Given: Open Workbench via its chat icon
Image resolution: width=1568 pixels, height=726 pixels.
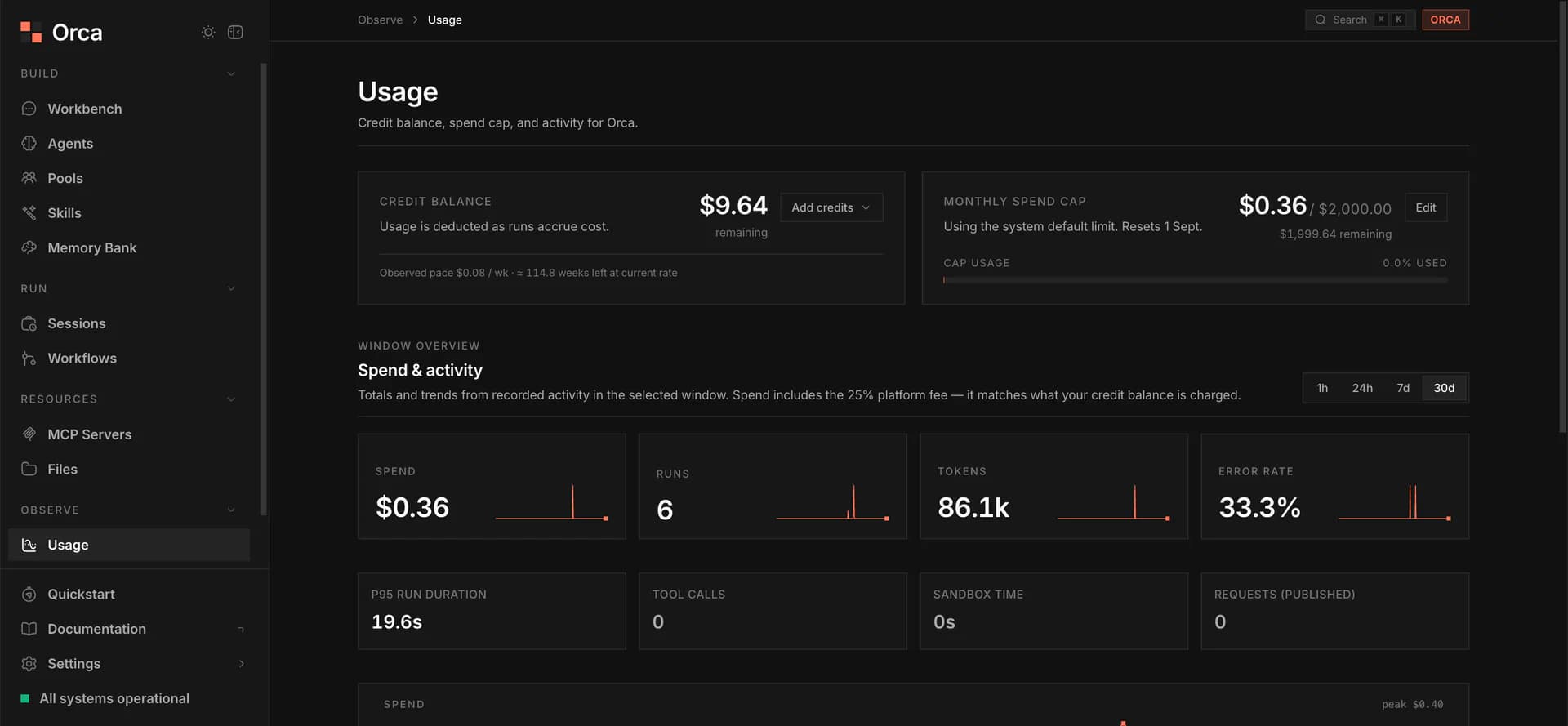Looking at the screenshot, I should (29, 109).
